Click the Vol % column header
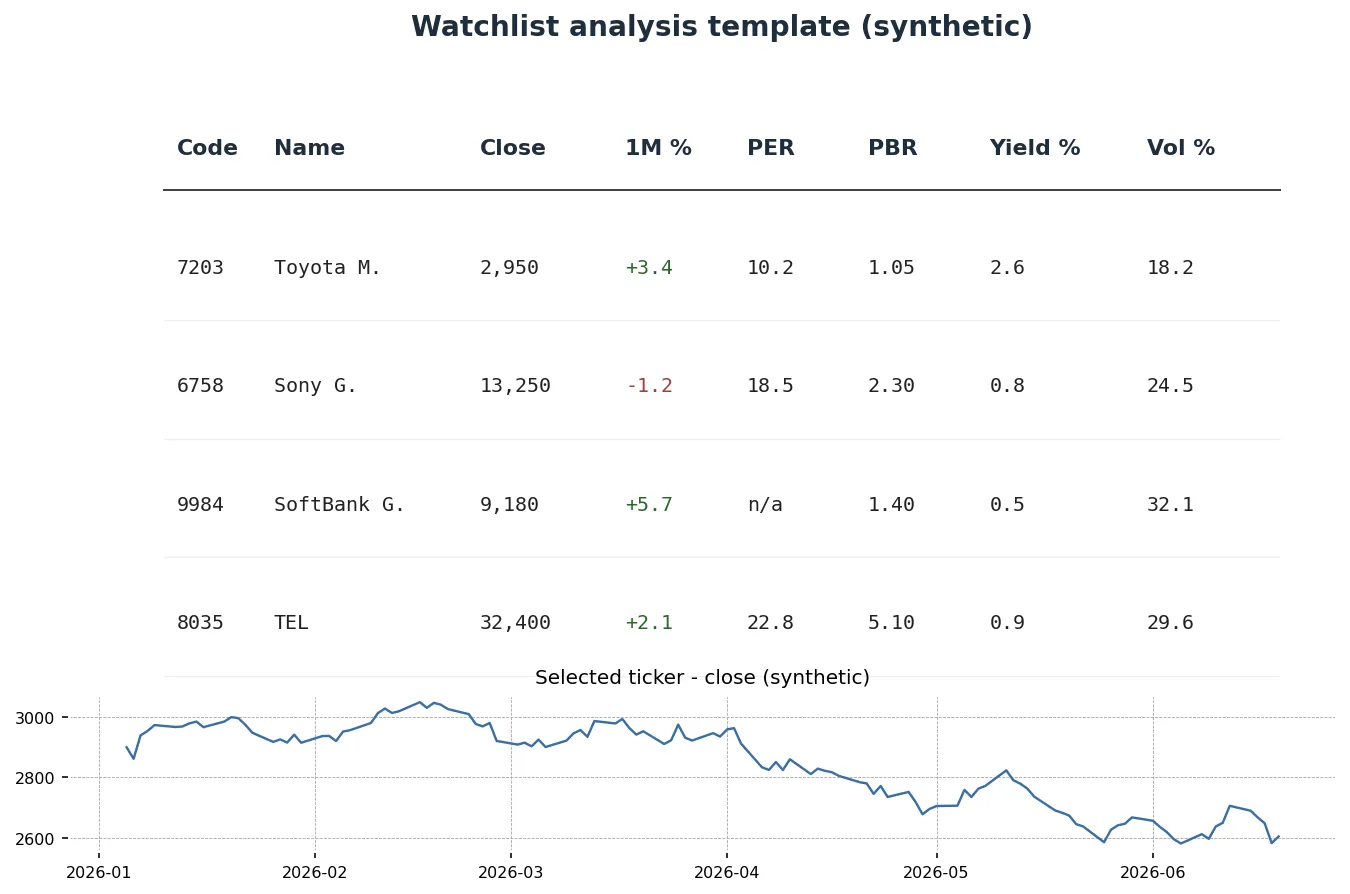Viewport: 1350px width, 894px height. pos(1180,149)
